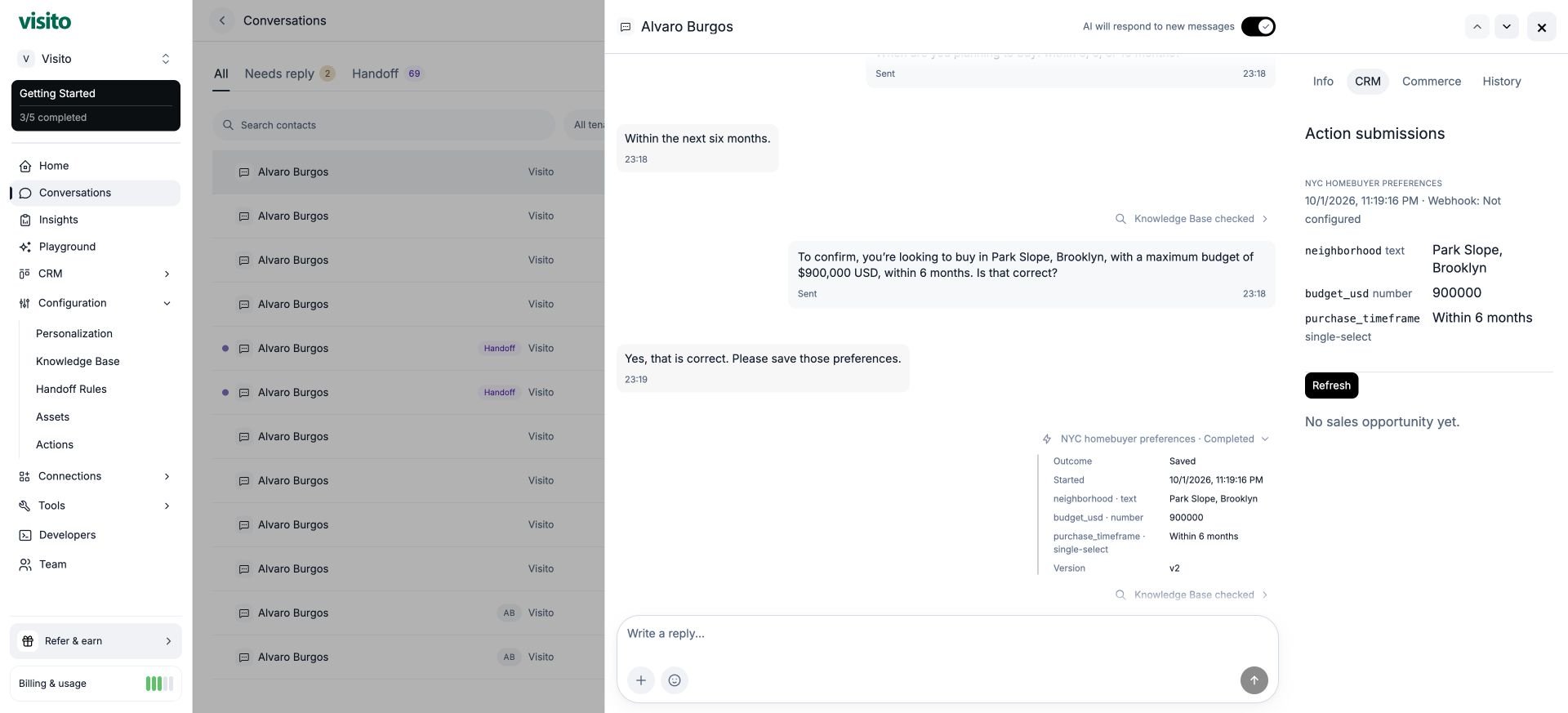Expand the CRM sidebar menu

96,274
